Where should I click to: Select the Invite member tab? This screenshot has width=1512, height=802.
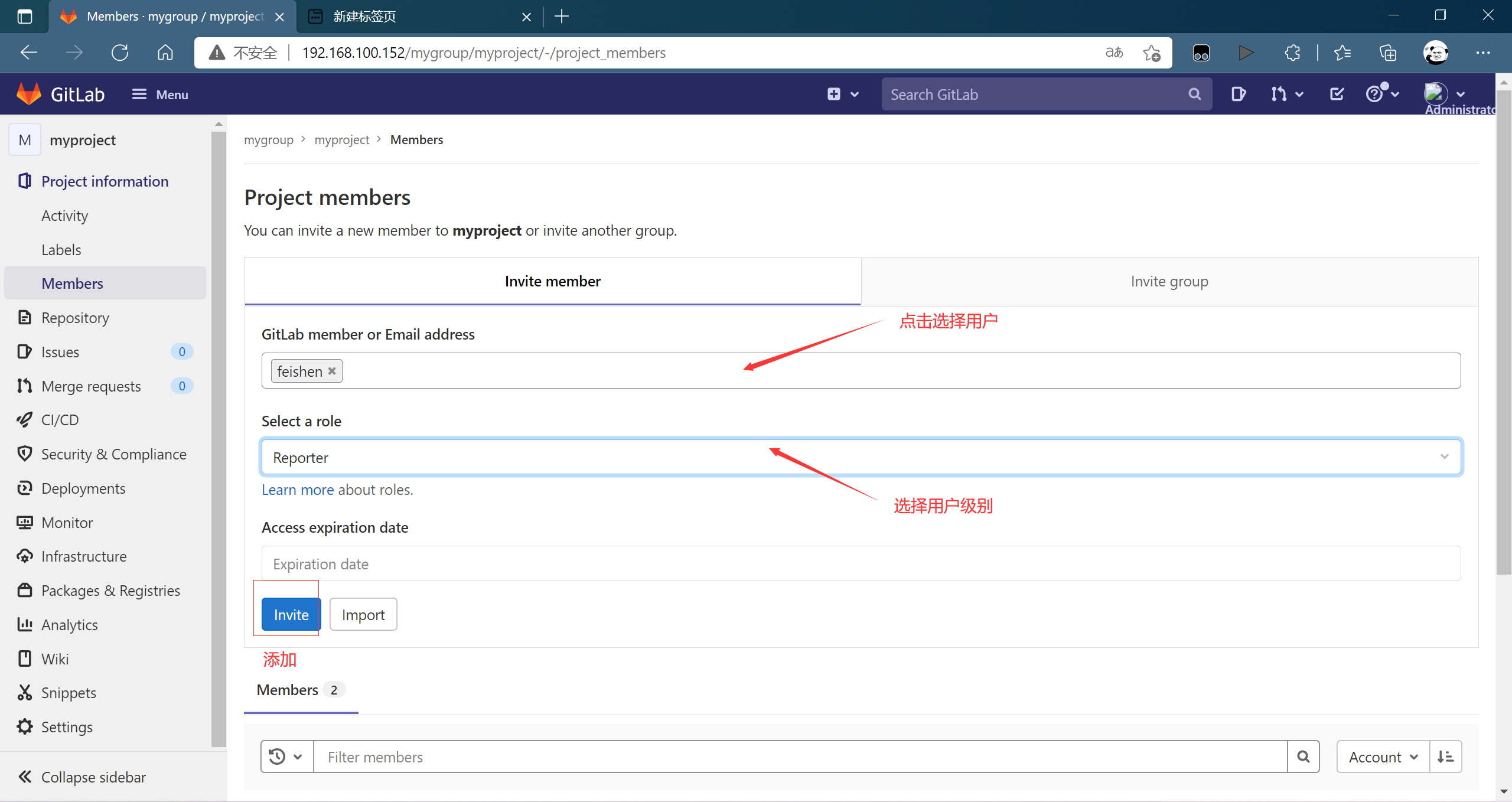[x=553, y=281]
